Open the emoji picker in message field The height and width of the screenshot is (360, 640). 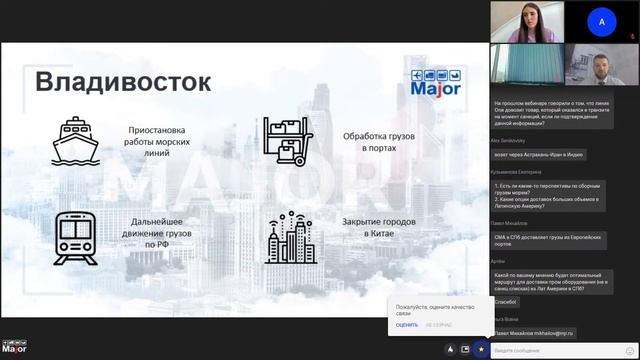630,351
